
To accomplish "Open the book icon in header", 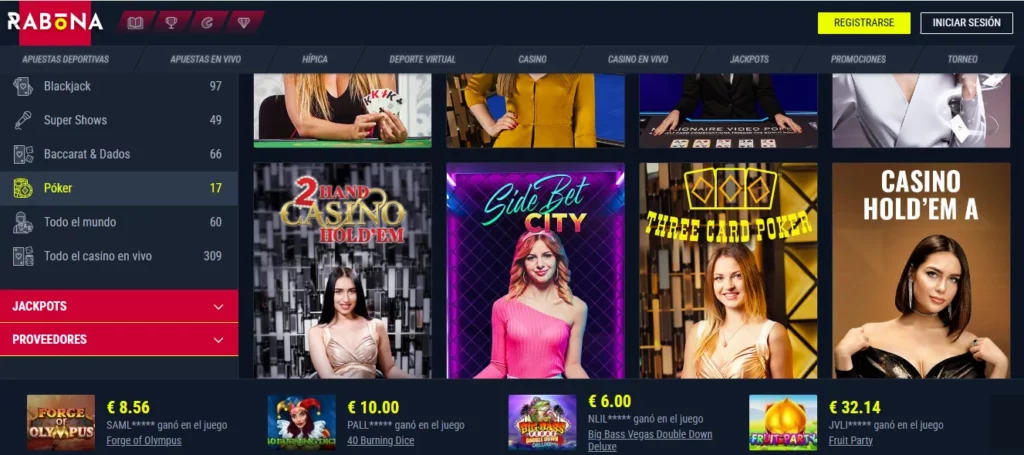I will (x=135, y=22).
